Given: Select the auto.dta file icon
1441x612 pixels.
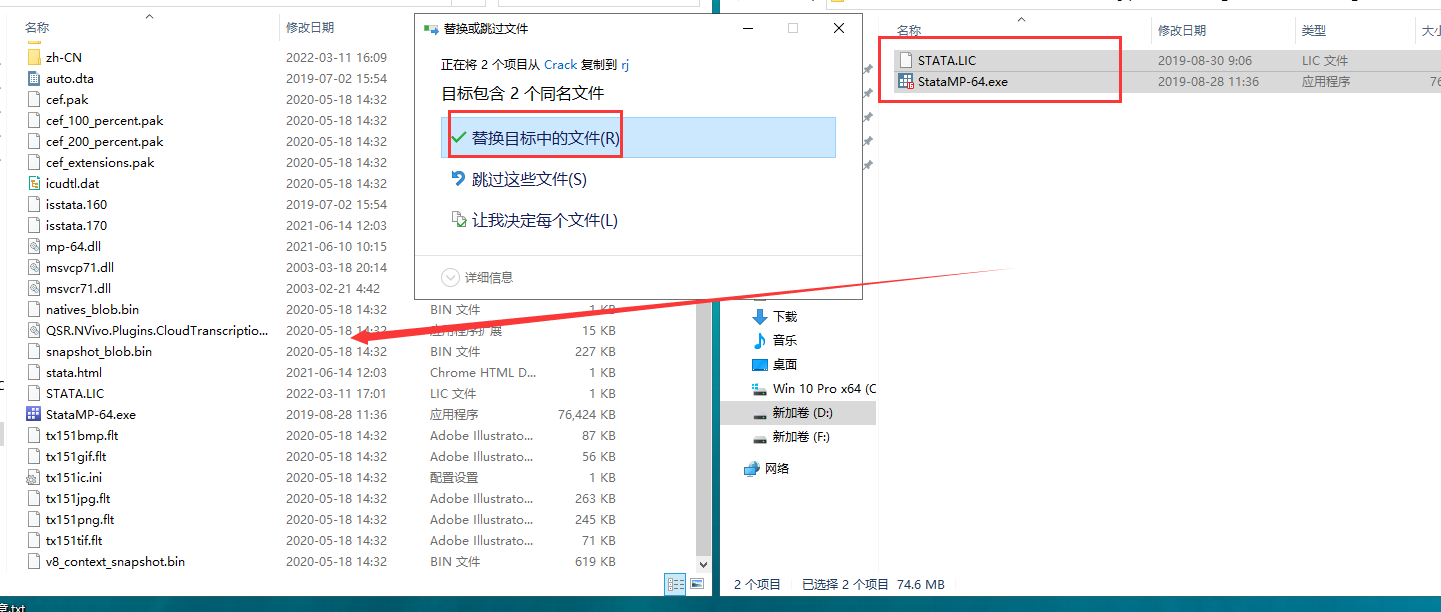Looking at the screenshot, I should click(x=34, y=78).
